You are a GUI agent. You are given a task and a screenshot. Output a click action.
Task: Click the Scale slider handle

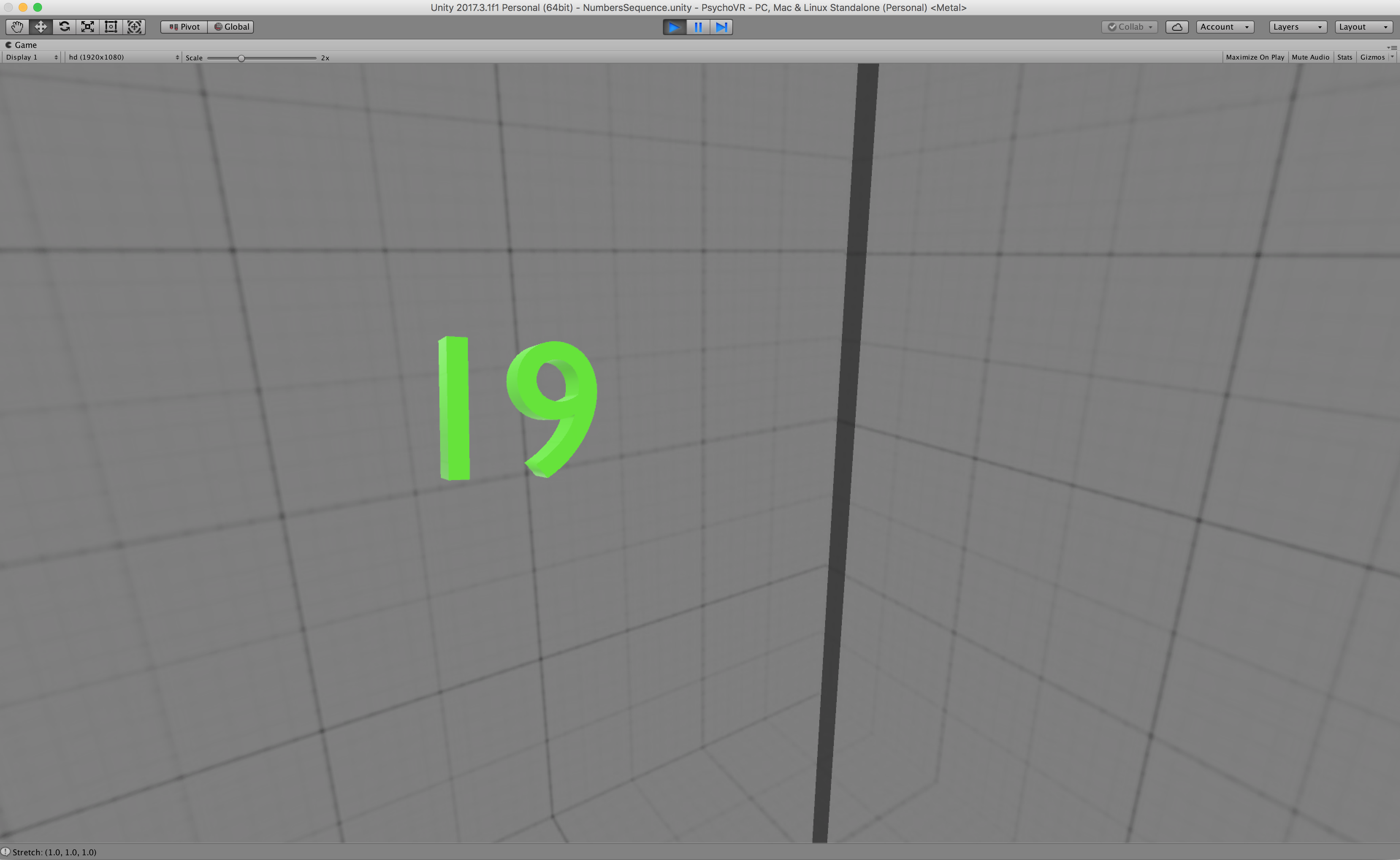coord(241,58)
